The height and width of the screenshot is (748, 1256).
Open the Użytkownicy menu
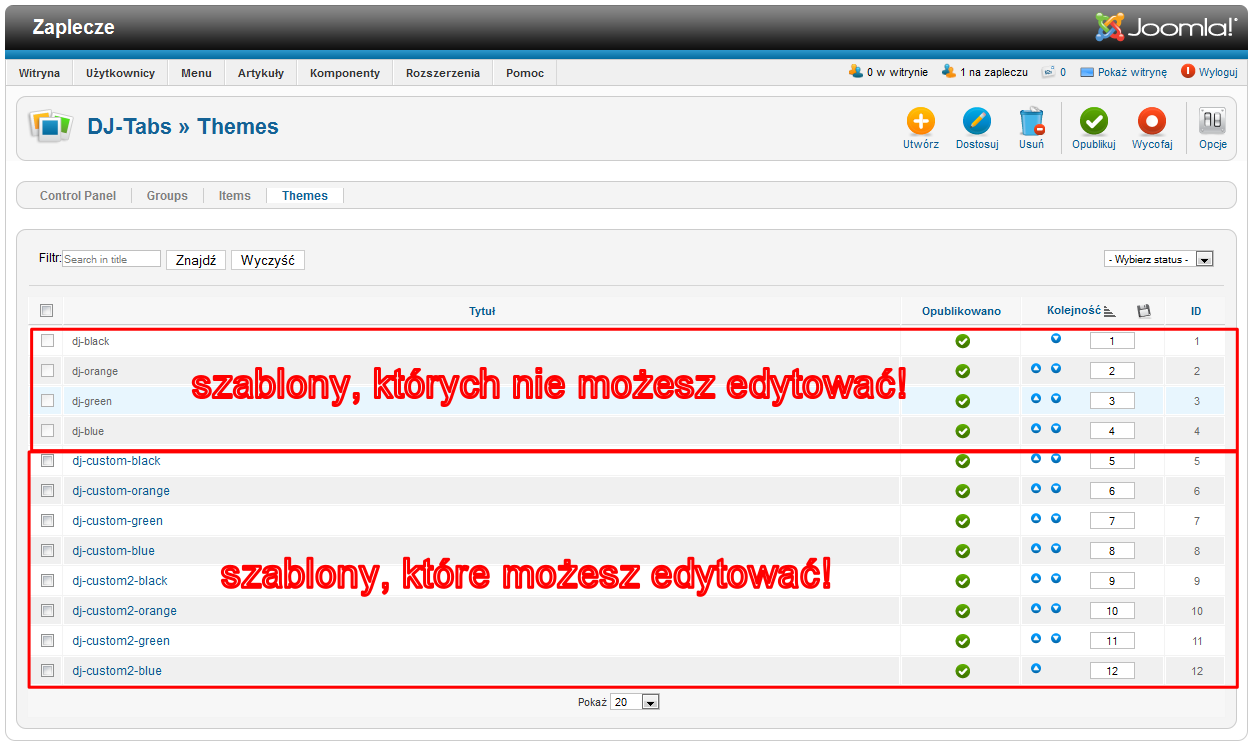click(x=120, y=73)
